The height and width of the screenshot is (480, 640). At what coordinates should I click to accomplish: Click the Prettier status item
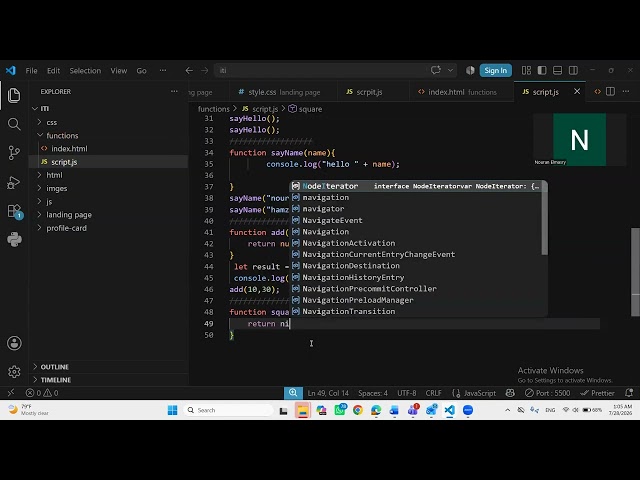click(x=597, y=393)
